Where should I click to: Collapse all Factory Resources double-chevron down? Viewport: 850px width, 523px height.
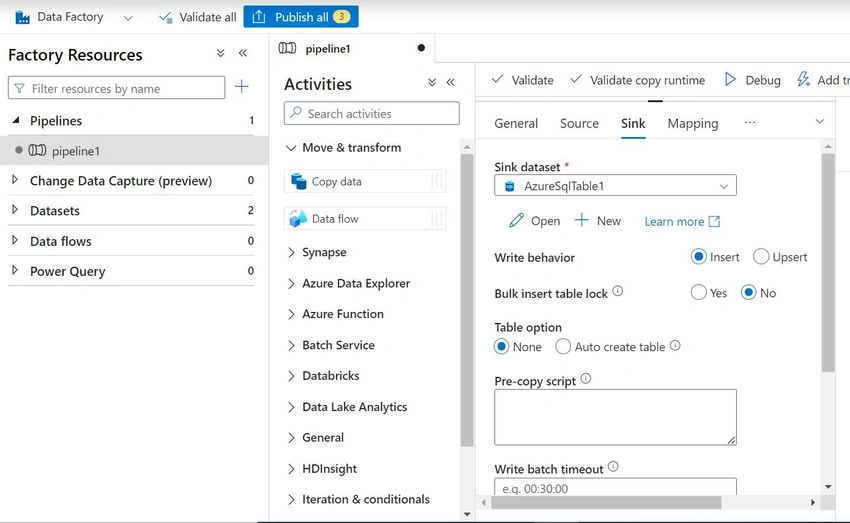[220, 53]
